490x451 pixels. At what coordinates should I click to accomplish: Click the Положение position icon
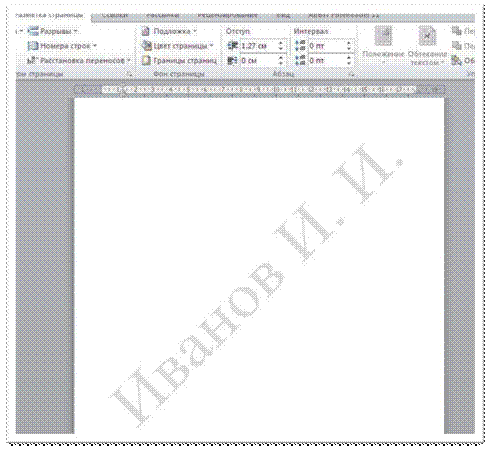[x=383, y=36]
